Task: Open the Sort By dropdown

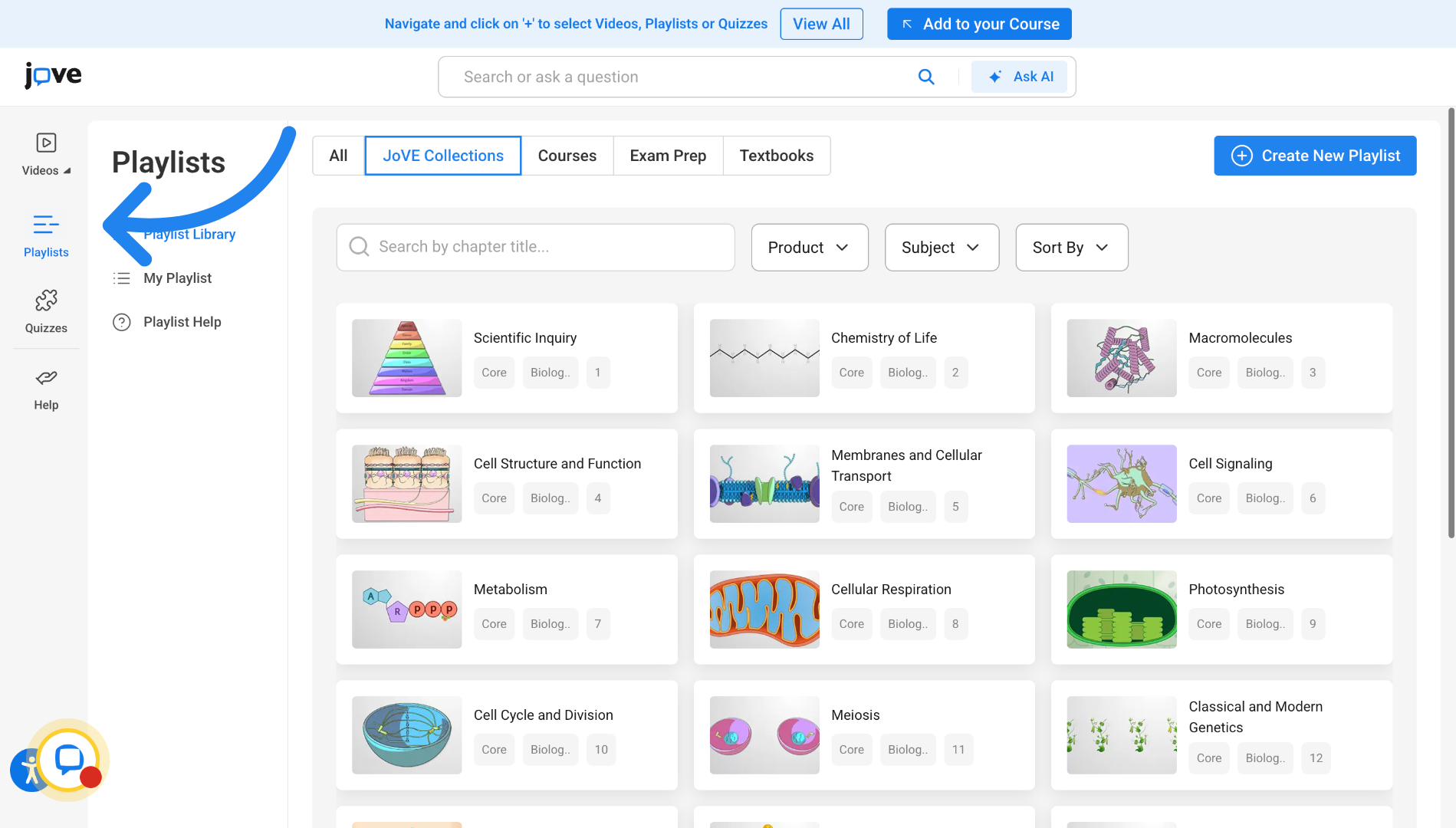Action: coord(1072,248)
